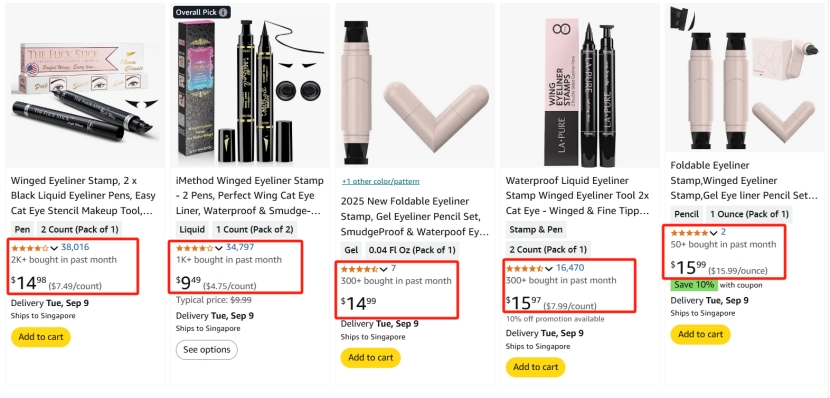Expand rating chevron next to 16,470 reviews

coord(548,269)
